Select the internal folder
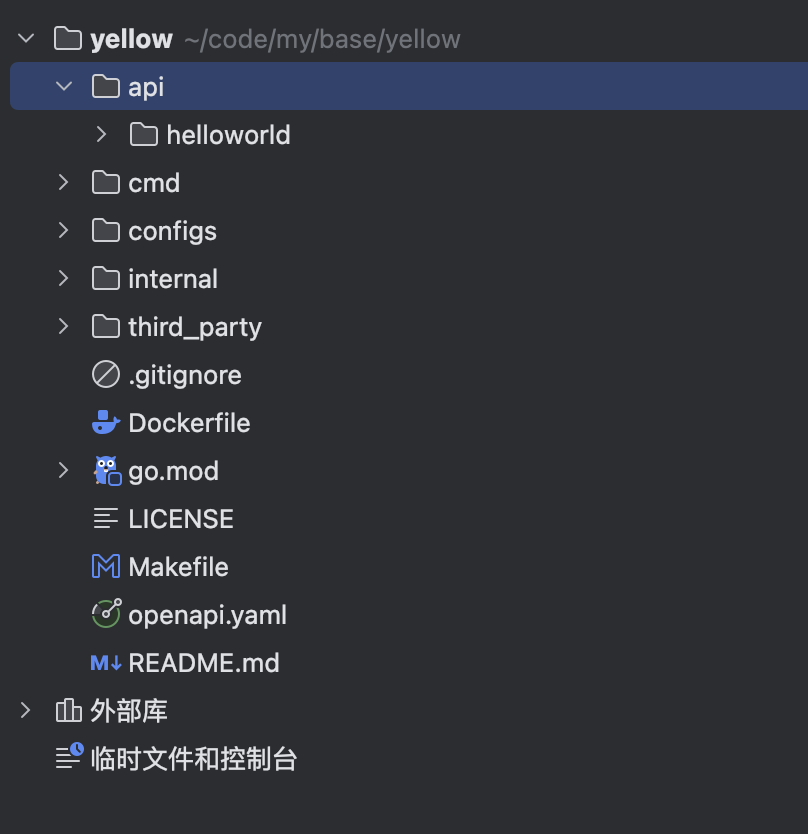 pos(172,279)
